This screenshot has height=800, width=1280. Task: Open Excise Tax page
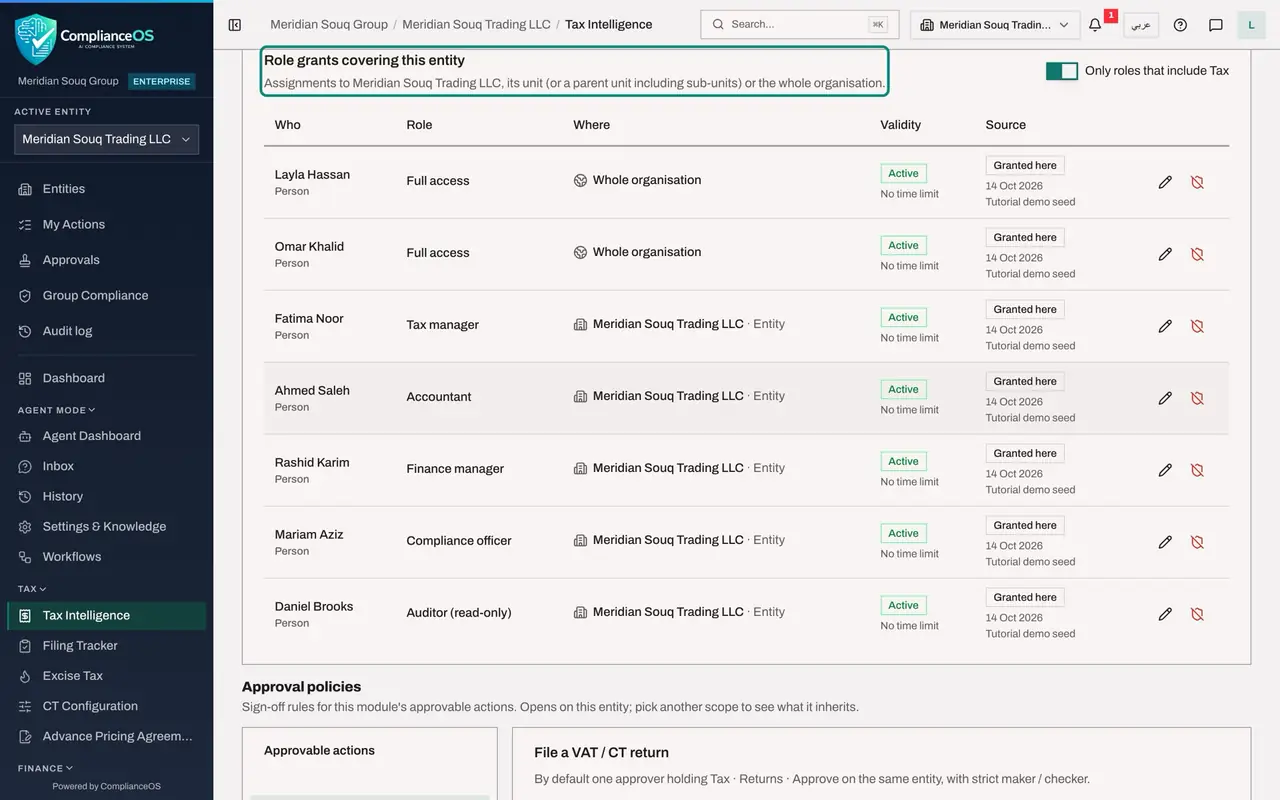point(106,676)
